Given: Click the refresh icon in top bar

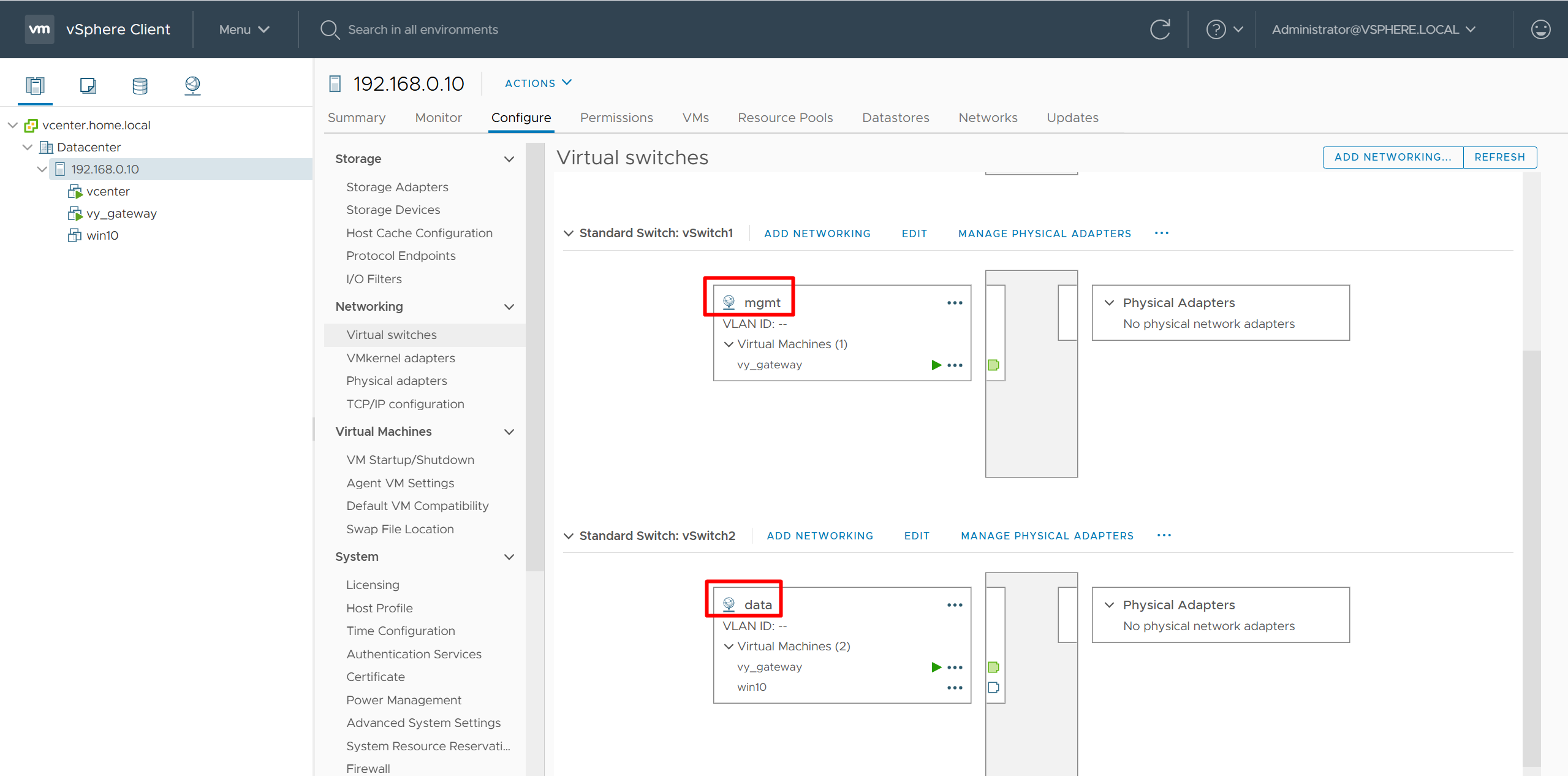Looking at the screenshot, I should click(1160, 29).
